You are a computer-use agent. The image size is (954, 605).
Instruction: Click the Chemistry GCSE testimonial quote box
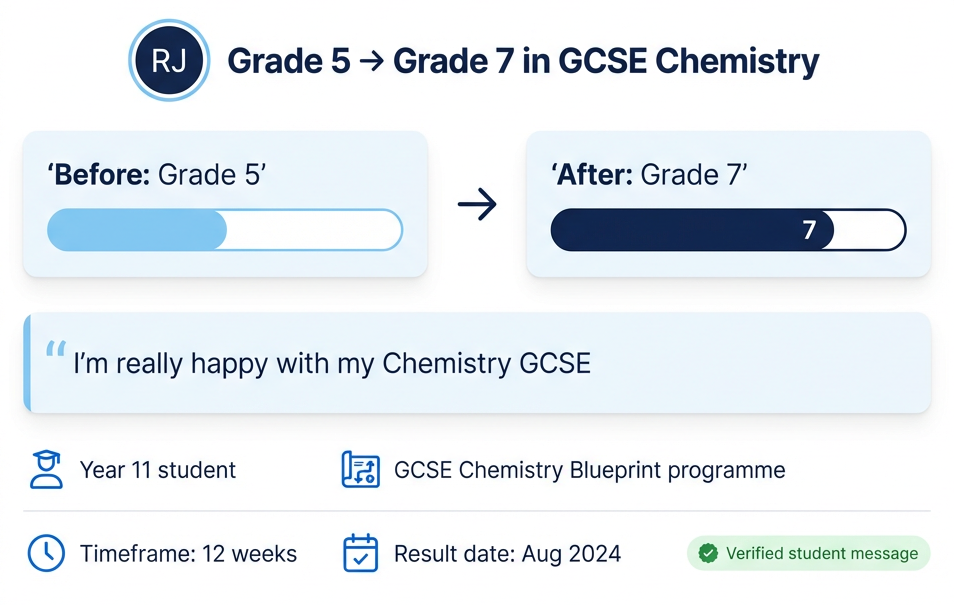[x=477, y=363]
